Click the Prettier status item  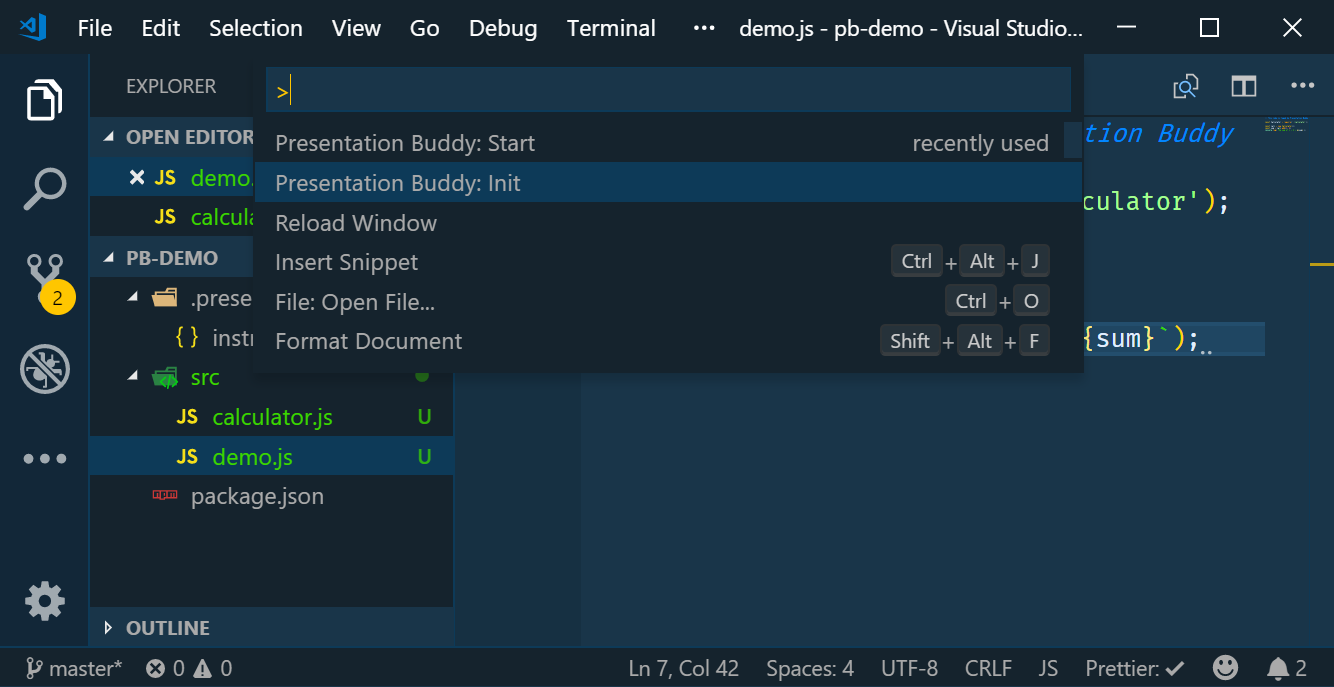point(1135,668)
